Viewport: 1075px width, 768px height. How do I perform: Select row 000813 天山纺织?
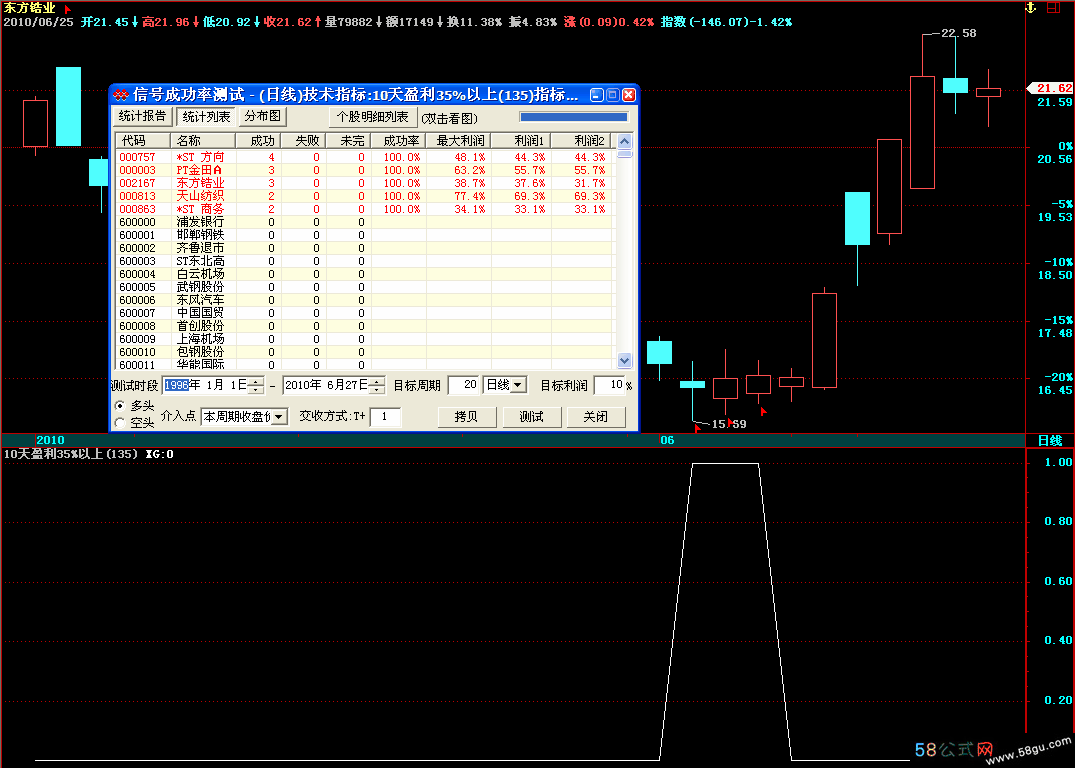click(365, 196)
